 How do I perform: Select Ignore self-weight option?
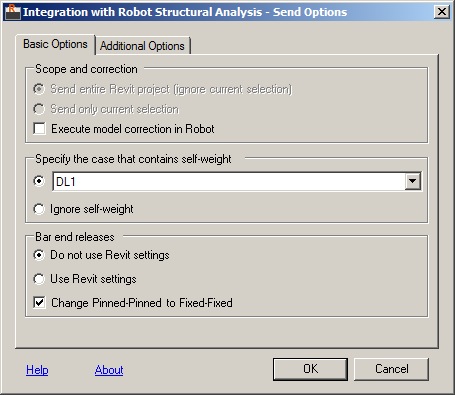39,209
